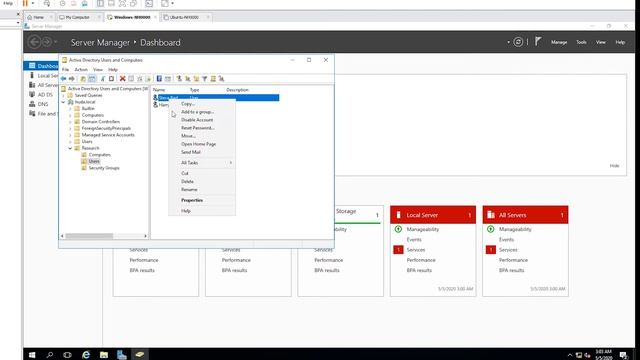Select Security Groups under Research
This screenshot has height=360, width=640.
pos(104,168)
